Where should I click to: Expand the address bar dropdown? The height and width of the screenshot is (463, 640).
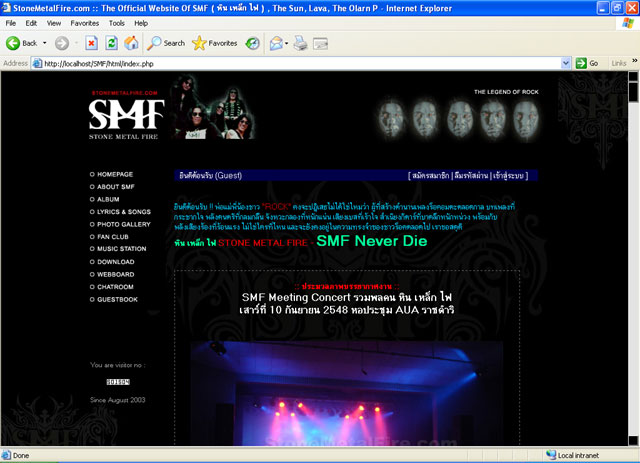point(565,63)
